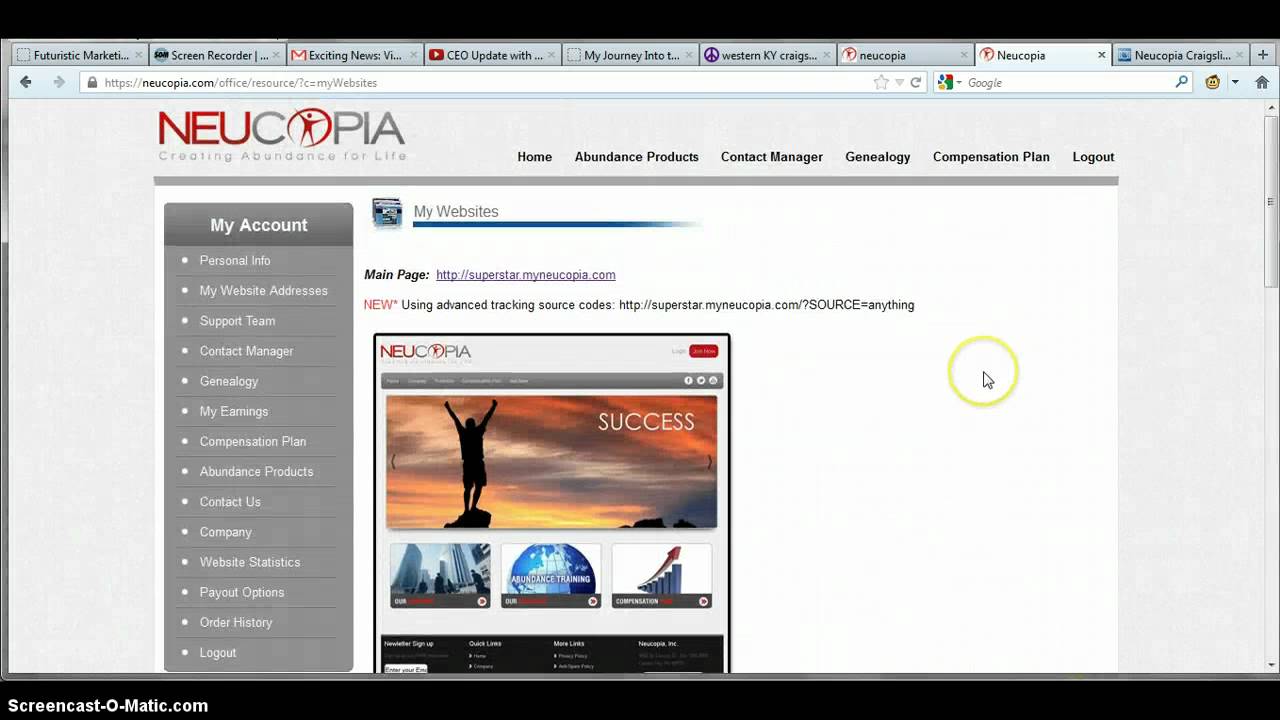Click scrollbar down arrow
This screenshot has width=1280, height=720.
pos(1271,664)
